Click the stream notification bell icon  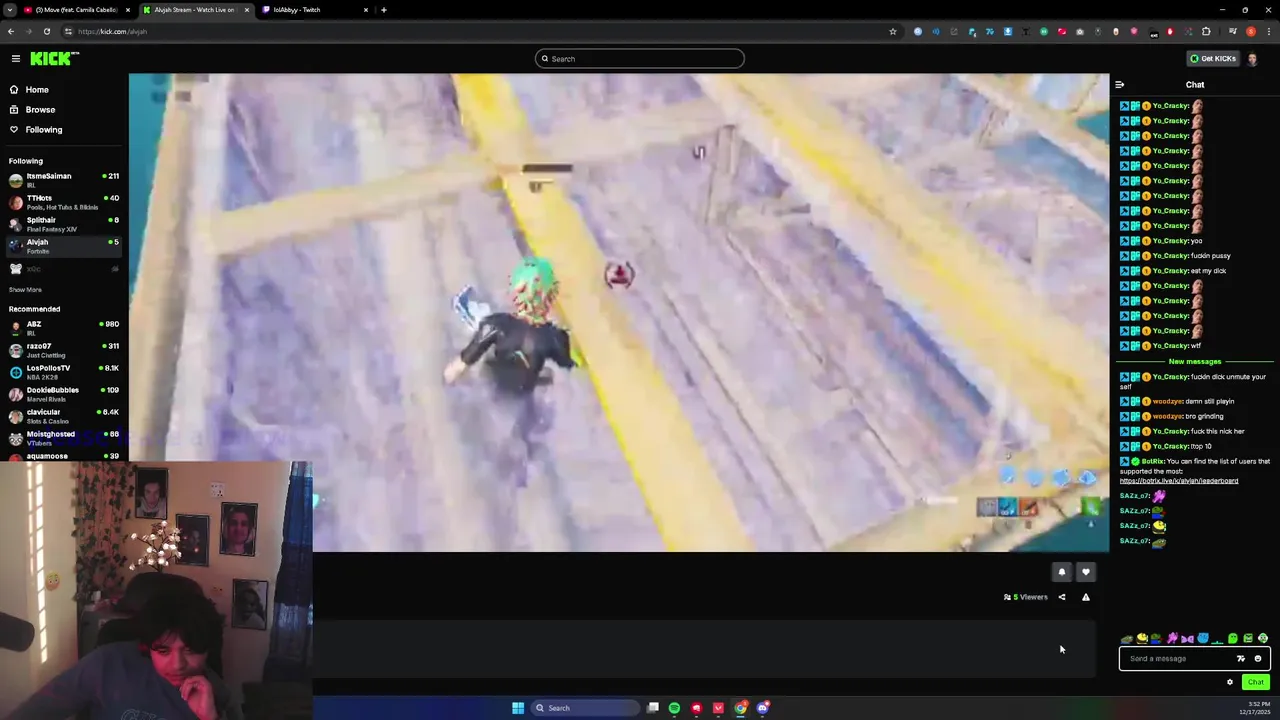(1062, 572)
